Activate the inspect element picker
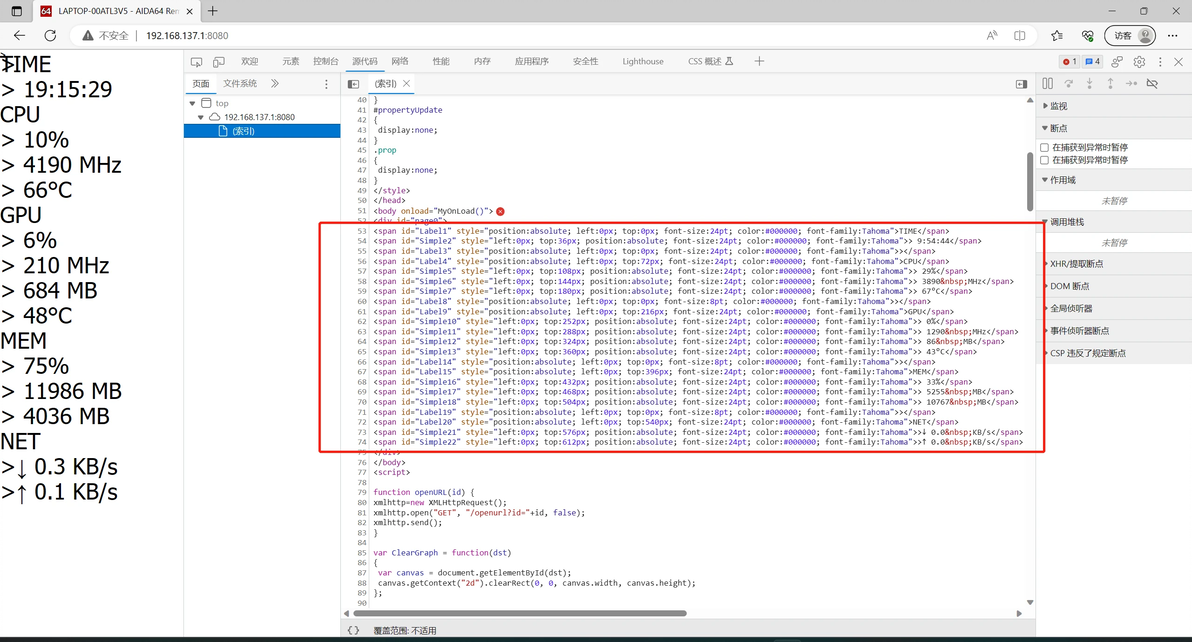 [x=197, y=62]
